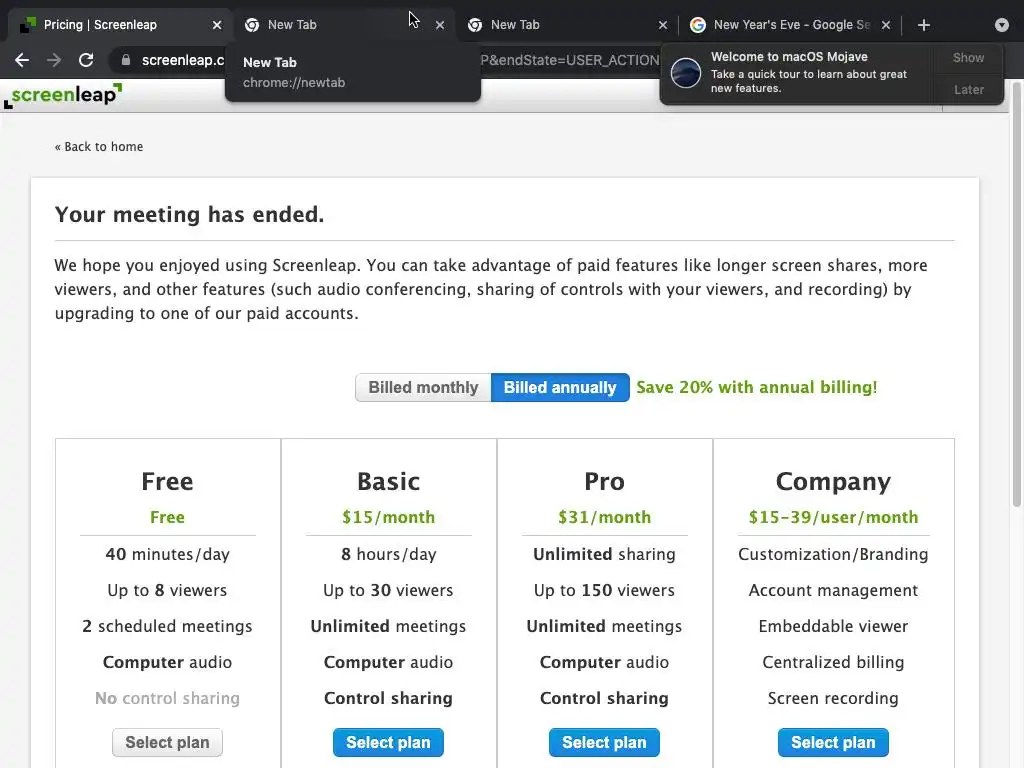Viewport: 1024px width, 768px height.
Task: Switch to Billed annually
Action: click(x=560, y=388)
